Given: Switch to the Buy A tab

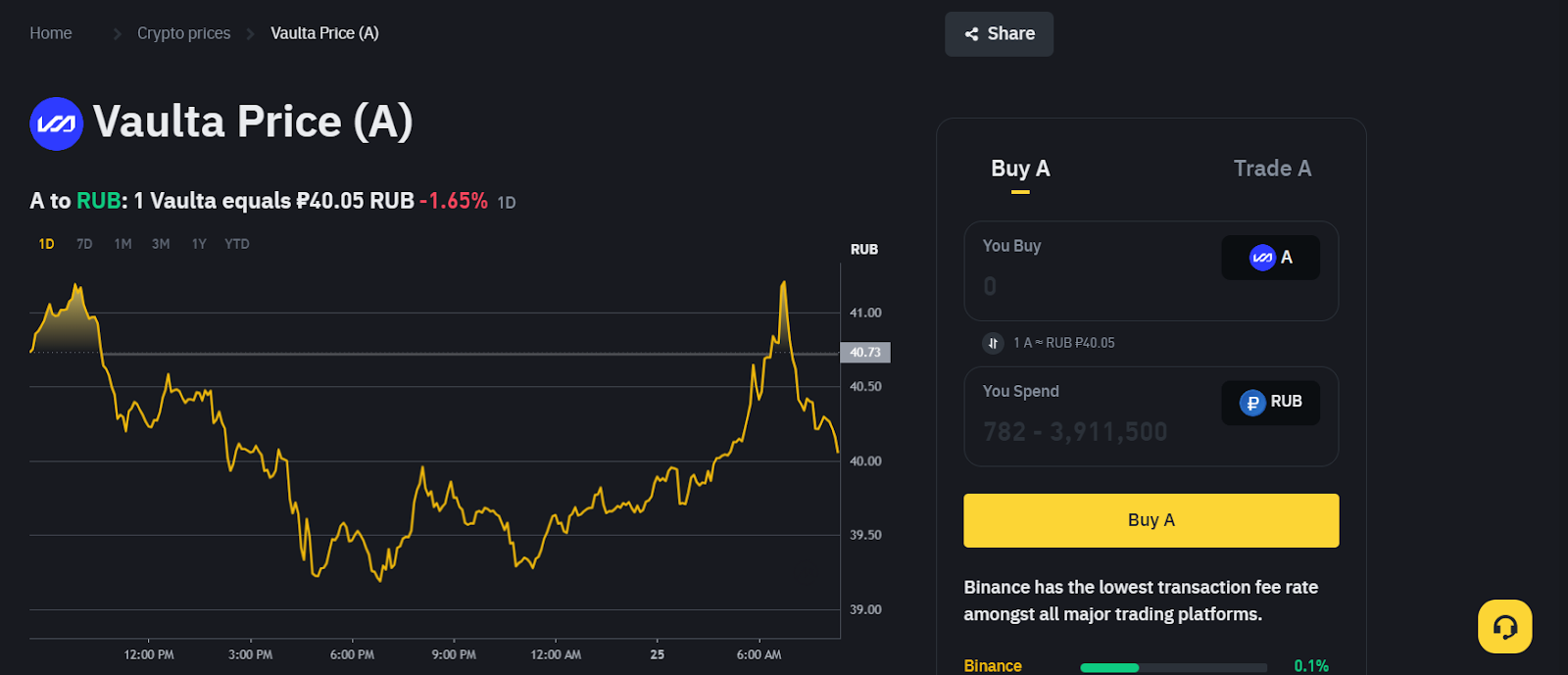Looking at the screenshot, I should [1020, 169].
